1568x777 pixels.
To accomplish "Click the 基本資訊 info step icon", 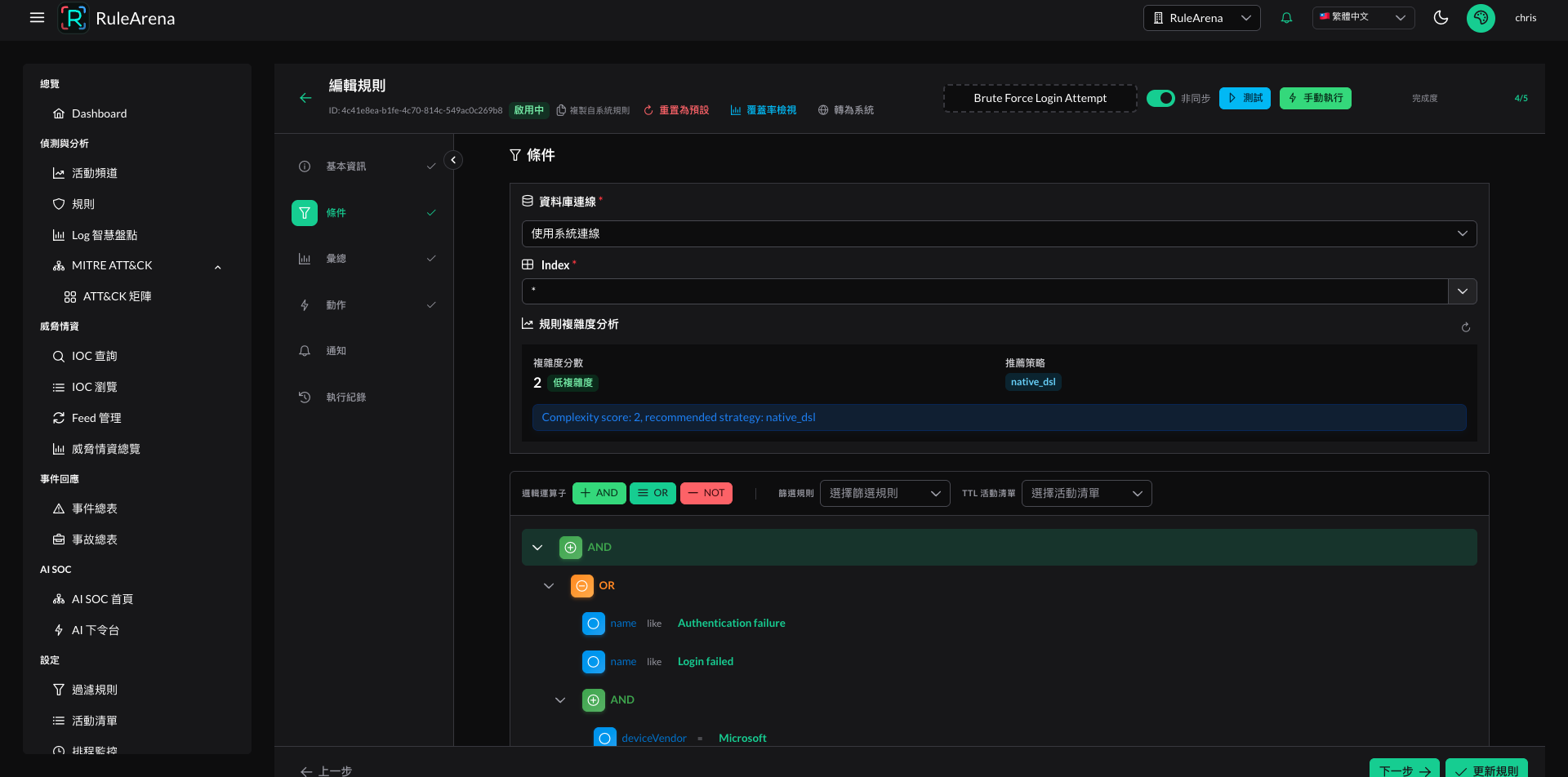I will pos(305,166).
